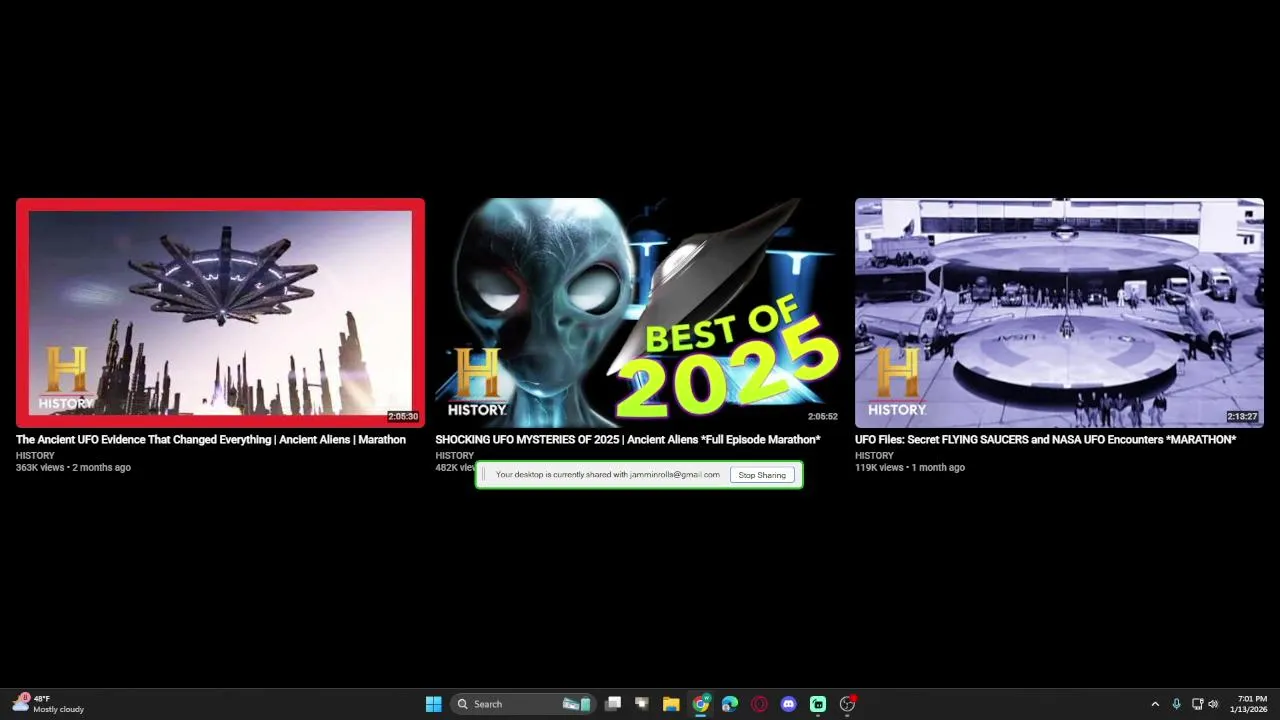
Task: Show hidden system tray icons
Action: pos(1155,704)
